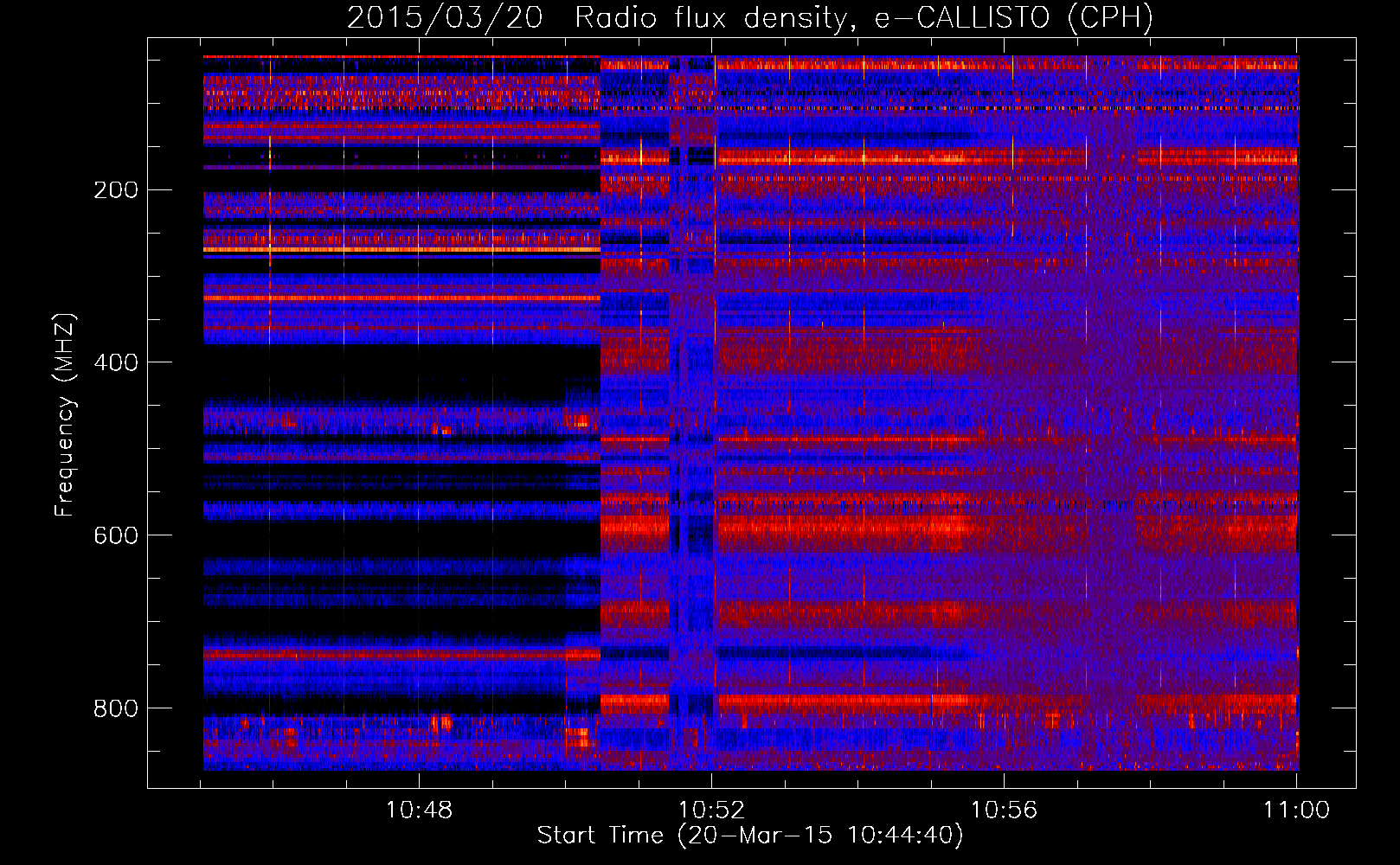Click the 11:00 time axis label
The image size is (1400, 865).
pos(1296,811)
